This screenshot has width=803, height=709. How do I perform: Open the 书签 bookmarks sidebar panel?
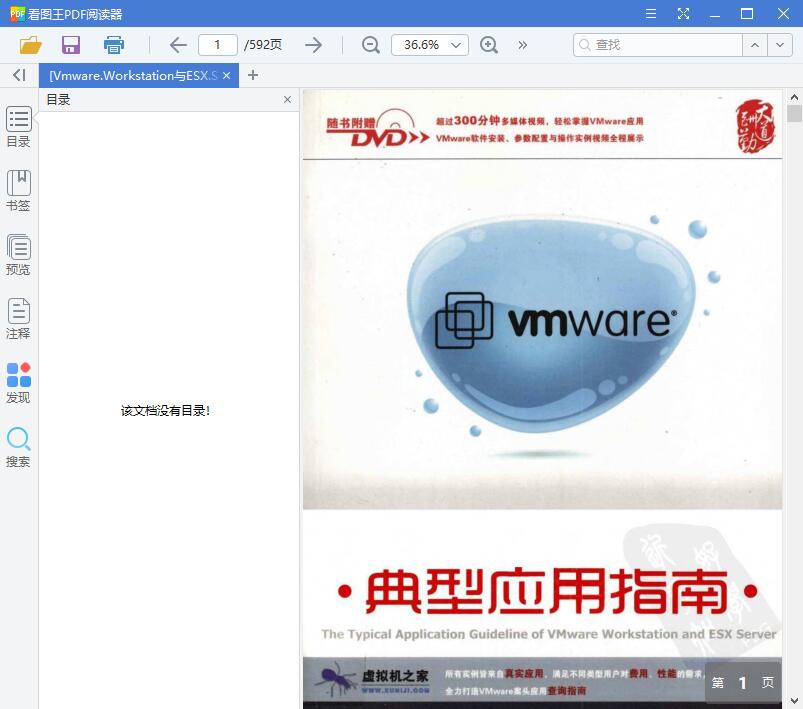tap(18, 191)
